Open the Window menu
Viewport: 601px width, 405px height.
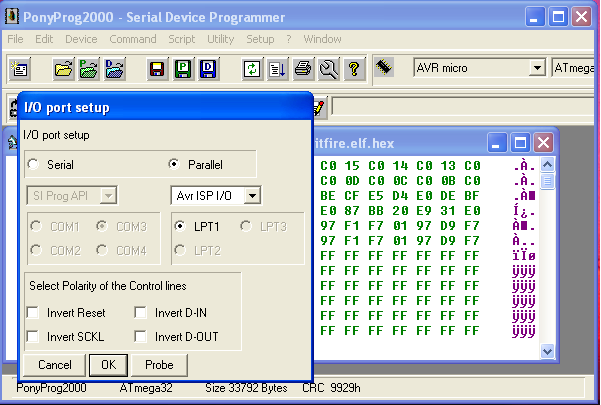click(322, 39)
